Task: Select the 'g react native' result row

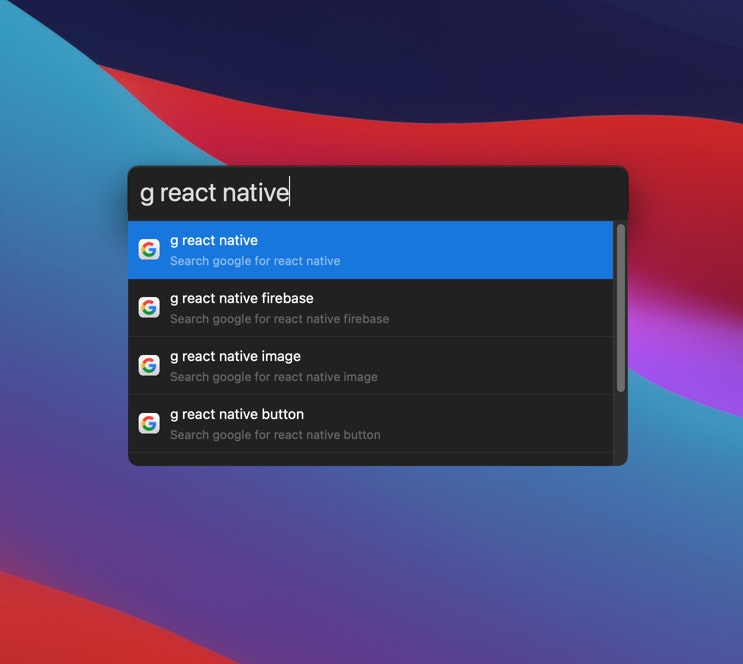Action: click(371, 250)
